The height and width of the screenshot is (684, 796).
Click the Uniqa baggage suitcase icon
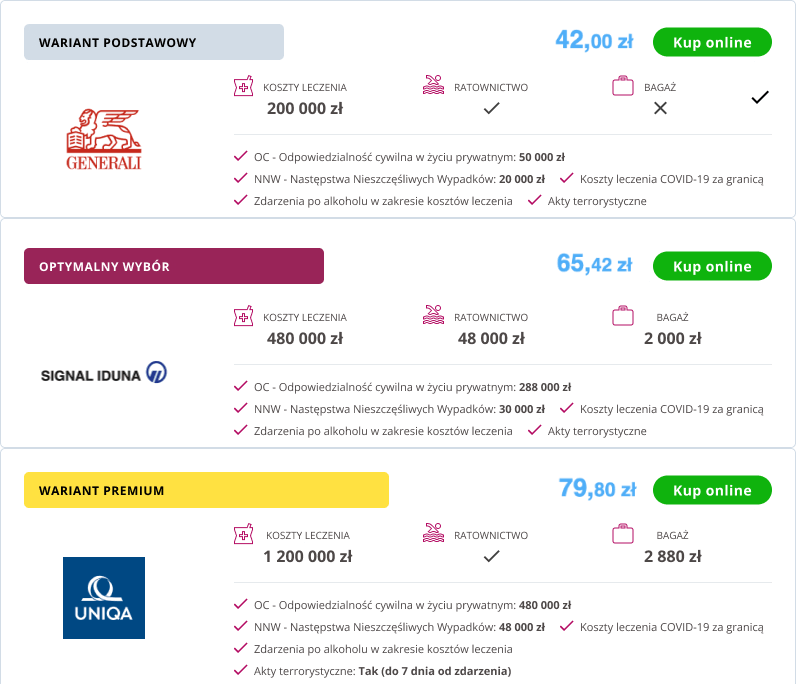[x=623, y=535]
